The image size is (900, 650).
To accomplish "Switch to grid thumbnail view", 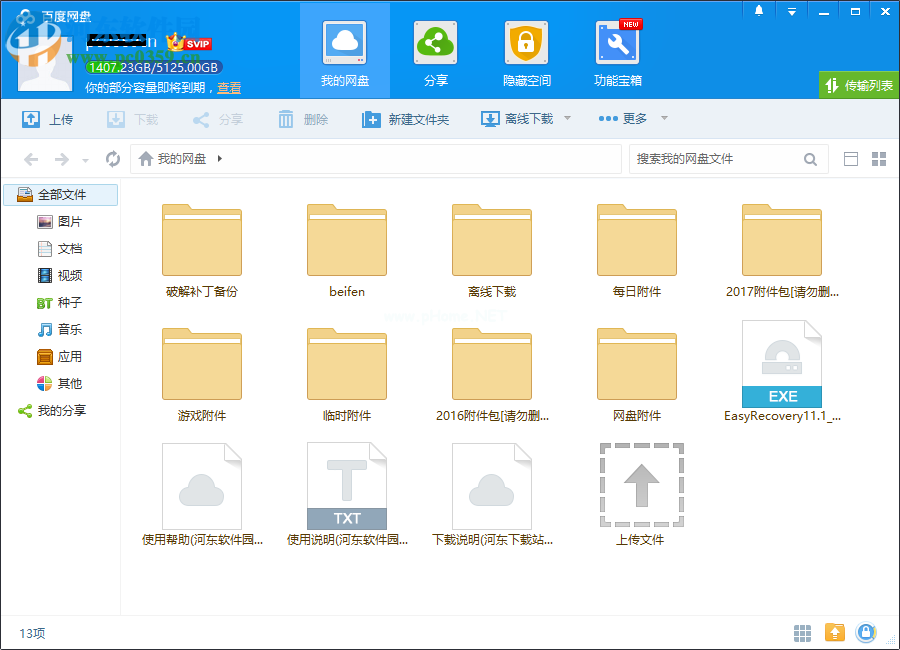I will [x=879, y=159].
